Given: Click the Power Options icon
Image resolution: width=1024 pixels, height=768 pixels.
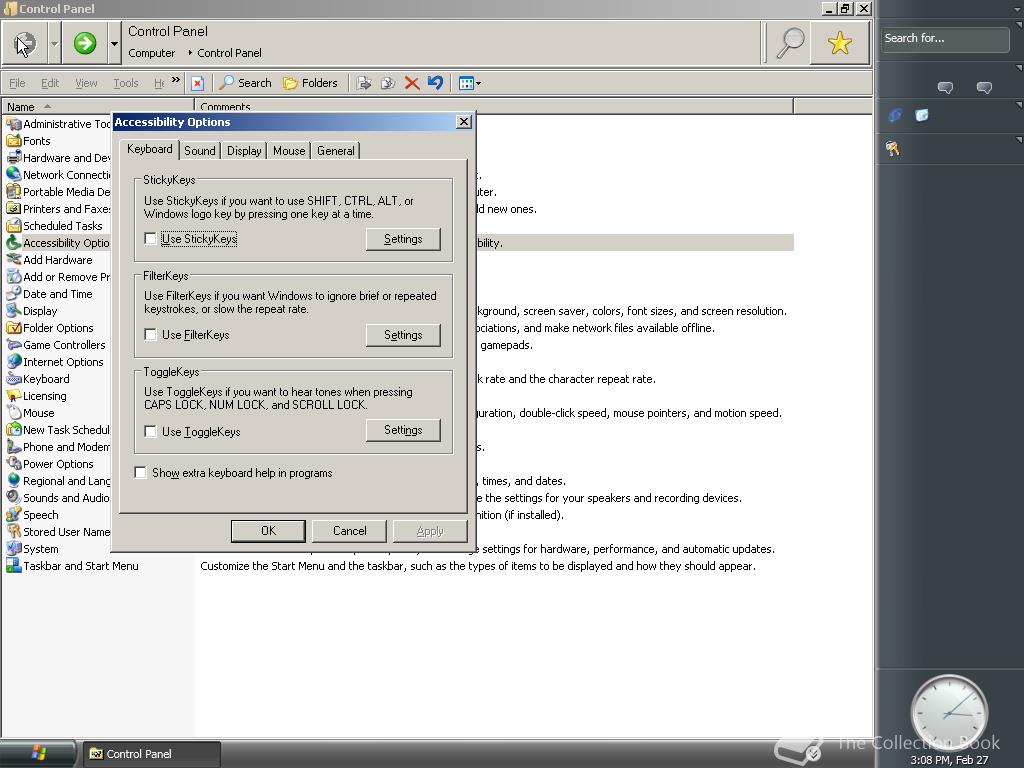Looking at the screenshot, I should (14, 463).
